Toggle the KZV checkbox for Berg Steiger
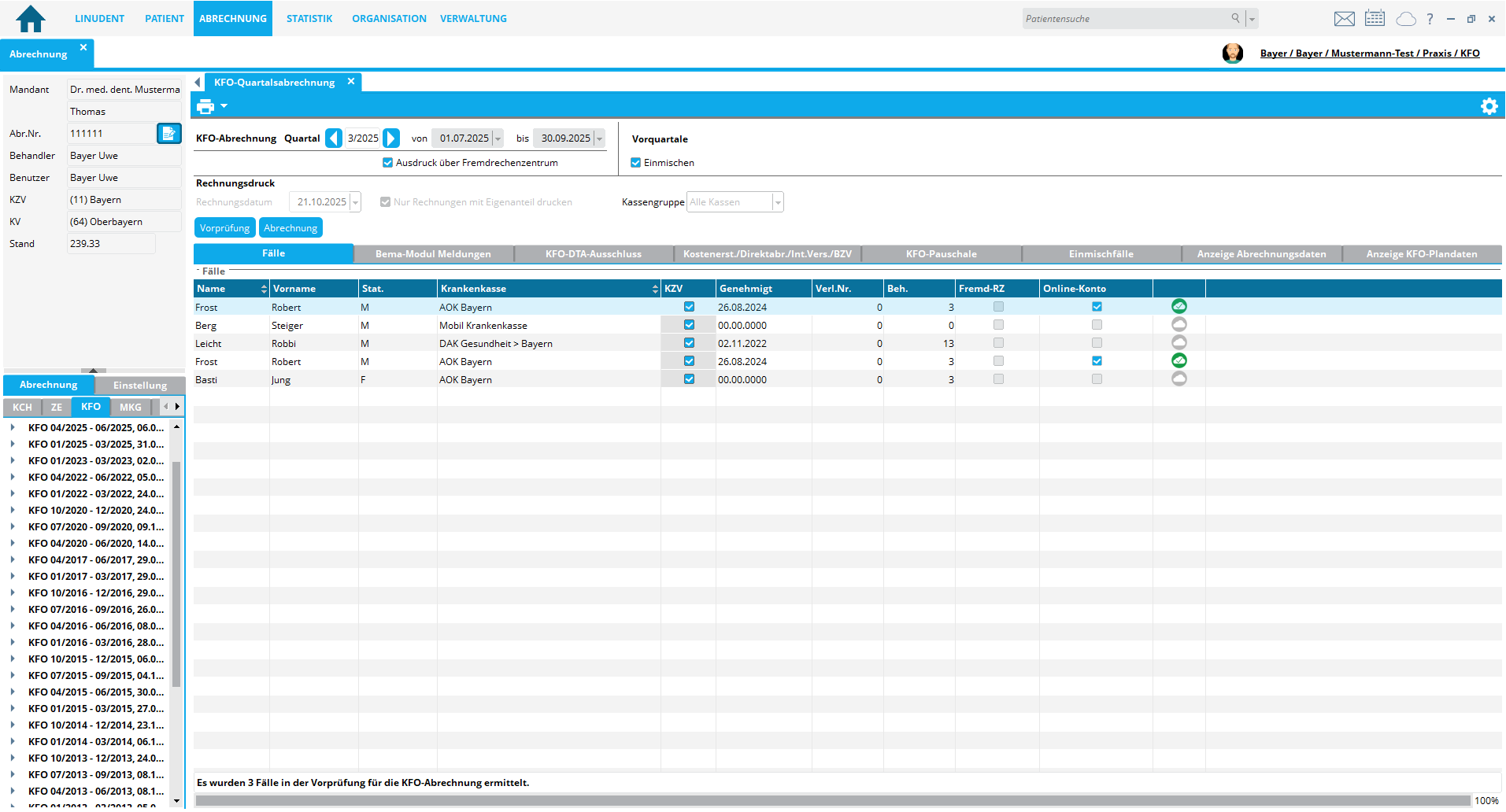Viewport: 1506px width, 812px height. tap(689, 325)
